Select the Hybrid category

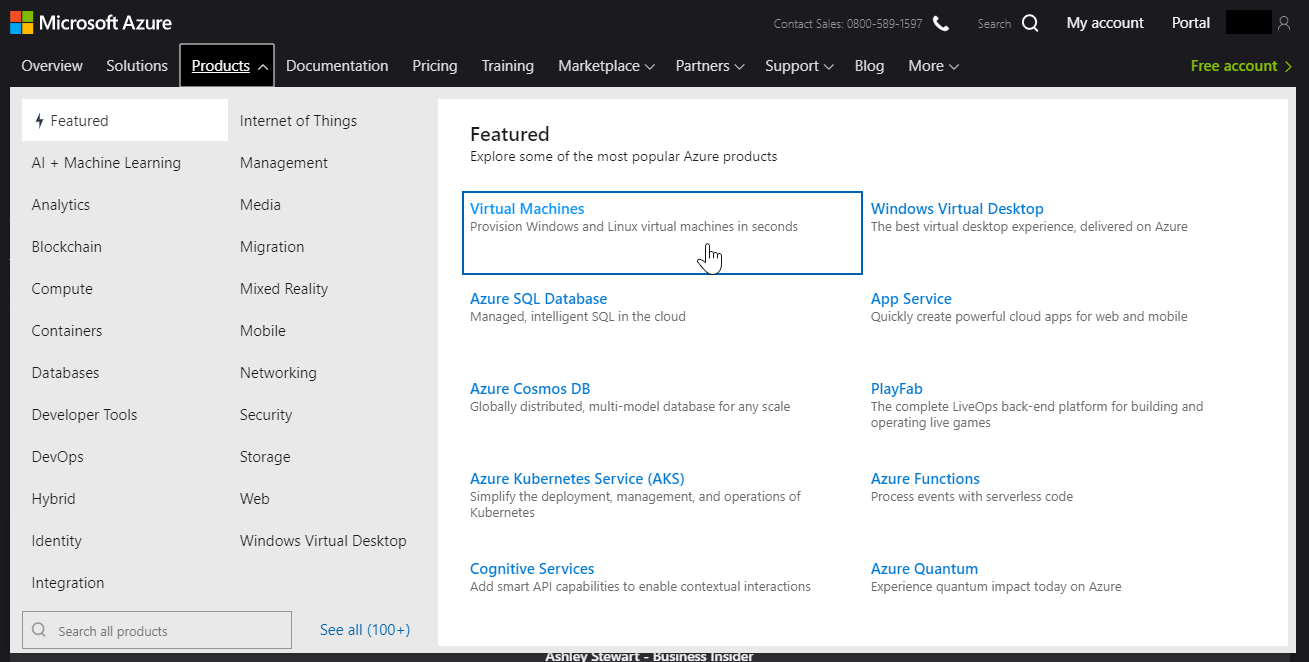[x=54, y=499]
